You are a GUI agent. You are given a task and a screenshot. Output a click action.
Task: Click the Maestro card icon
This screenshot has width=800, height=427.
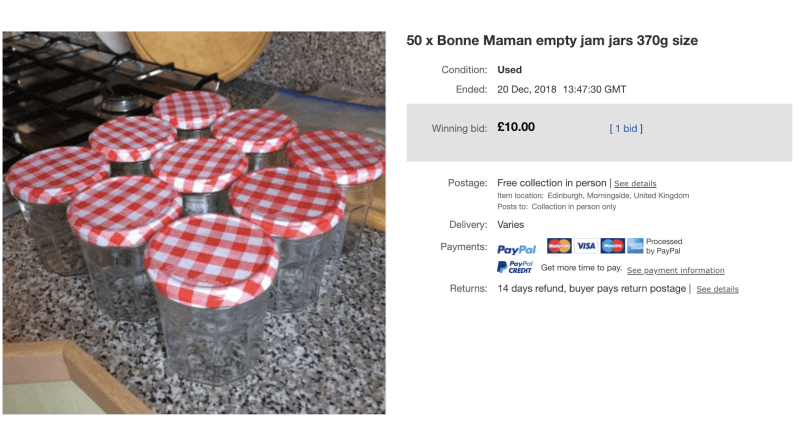[611, 246]
